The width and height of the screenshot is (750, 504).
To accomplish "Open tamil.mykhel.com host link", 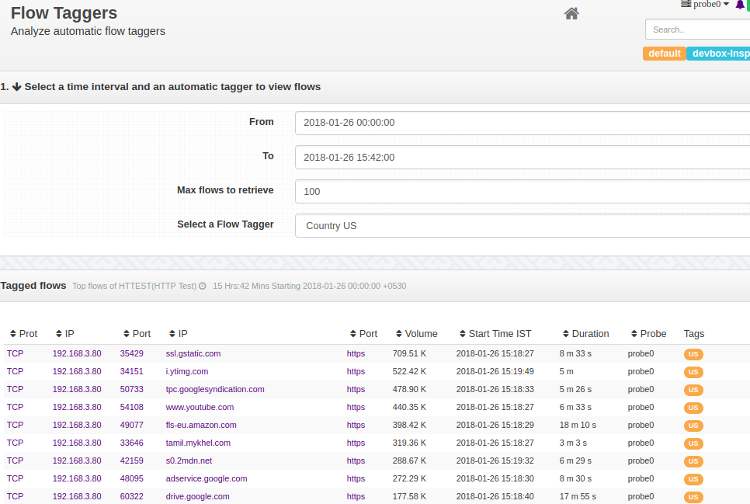I will coord(198,443).
